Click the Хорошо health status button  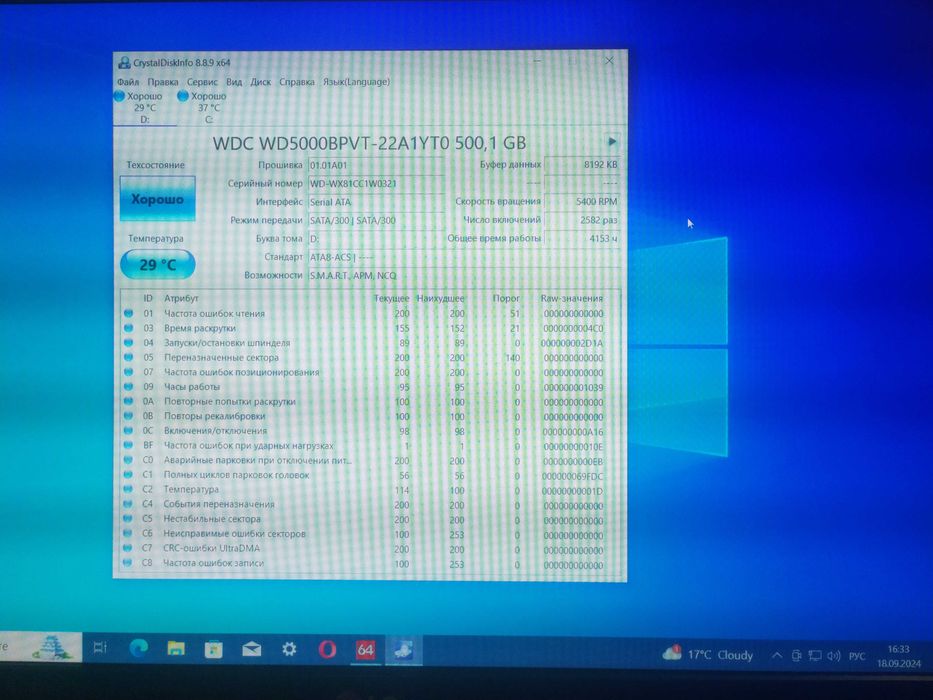pyautogui.click(x=157, y=199)
